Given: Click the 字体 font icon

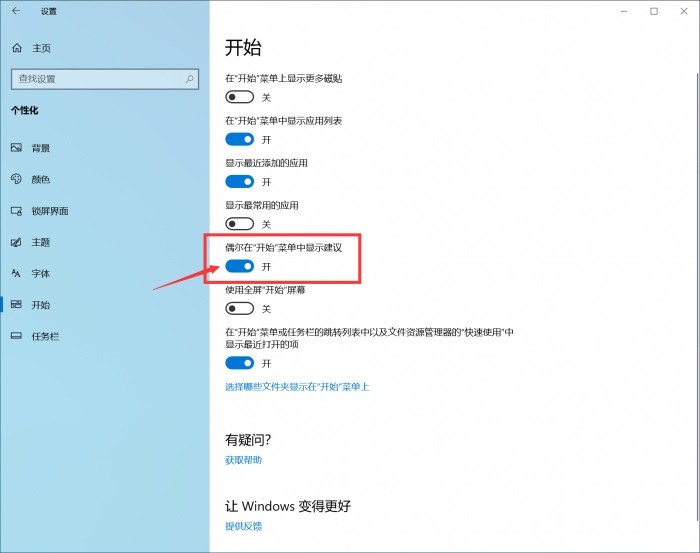Looking at the screenshot, I should pyautogui.click(x=16, y=273).
